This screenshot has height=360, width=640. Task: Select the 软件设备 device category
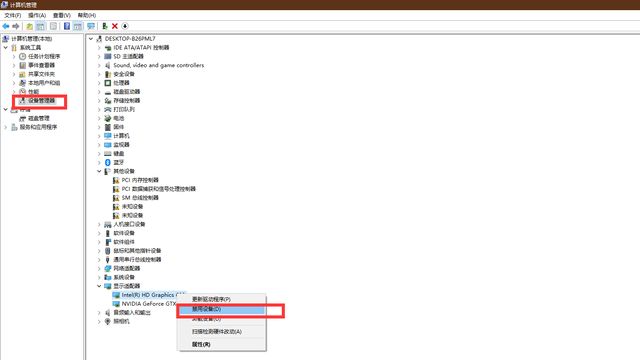click(124, 233)
